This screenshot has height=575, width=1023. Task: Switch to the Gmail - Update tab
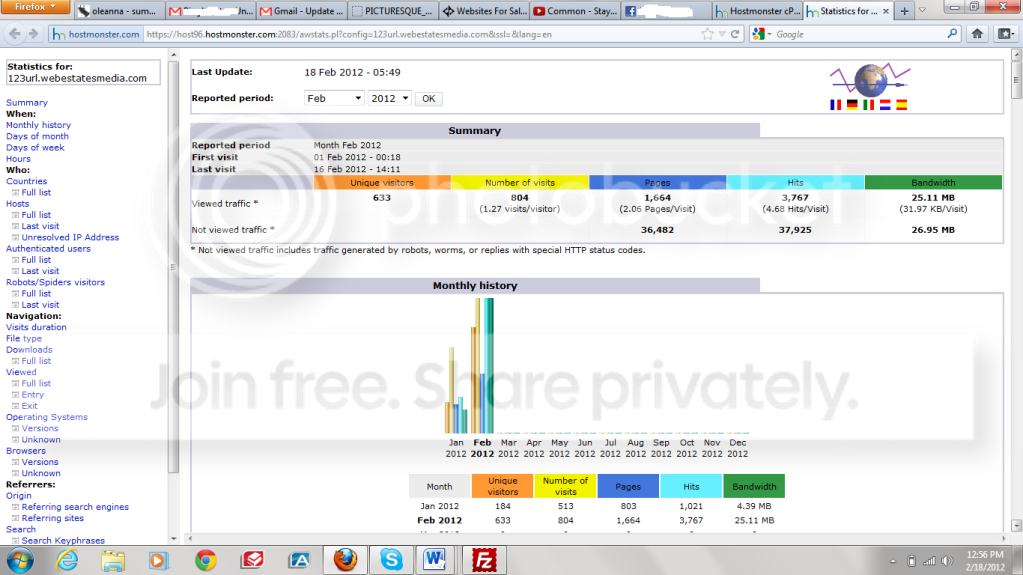pyautogui.click(x=301, y=11)
